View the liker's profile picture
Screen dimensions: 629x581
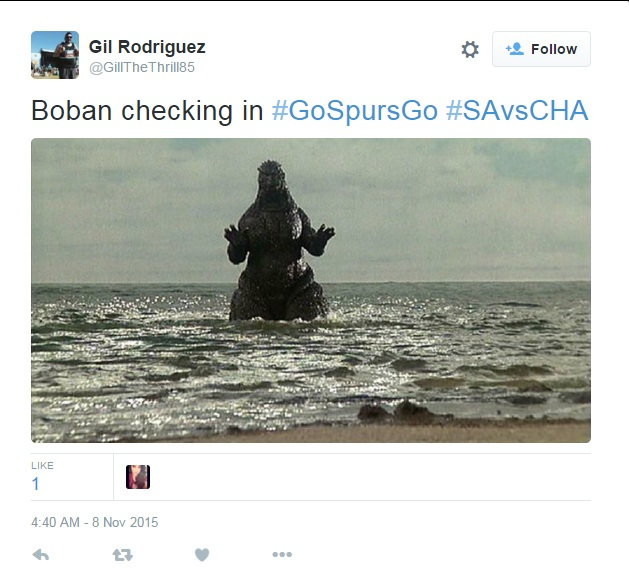pyautogui.click(x=138, y=477)
